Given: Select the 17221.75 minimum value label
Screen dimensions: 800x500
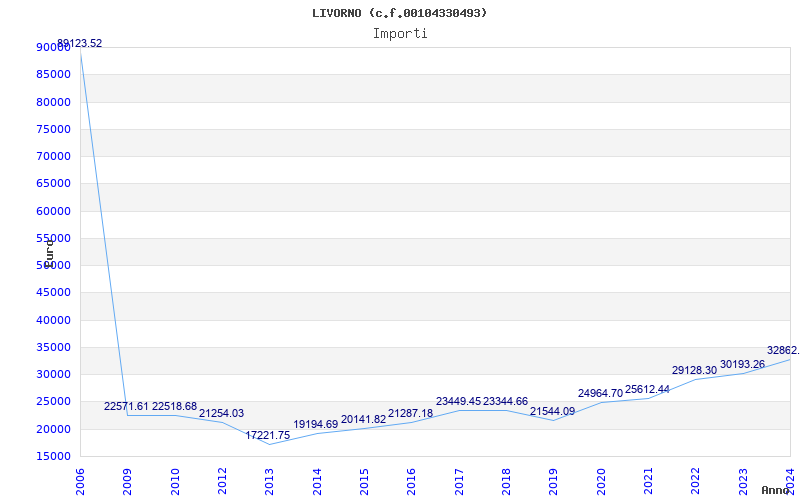Looking at the screenshot, I should tap(268, 436).
